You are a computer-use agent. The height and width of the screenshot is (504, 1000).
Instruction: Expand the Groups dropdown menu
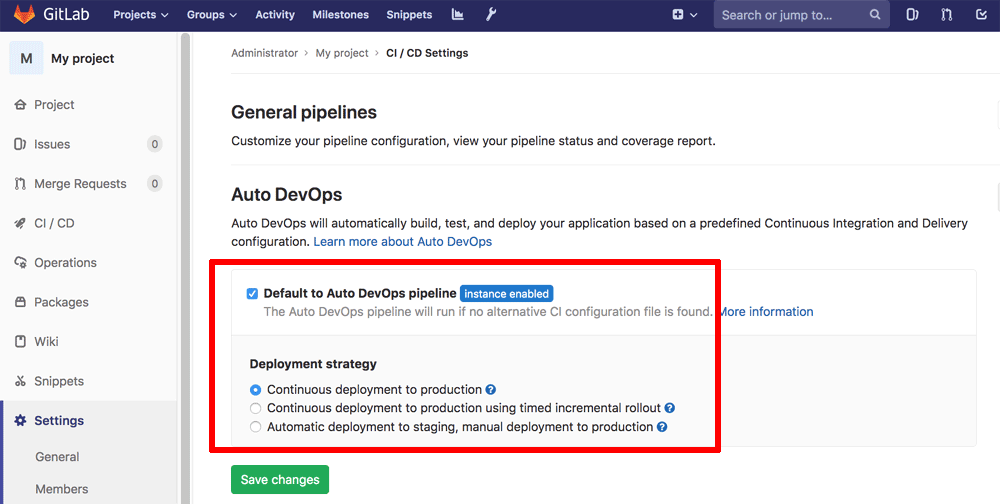(211, 15)
